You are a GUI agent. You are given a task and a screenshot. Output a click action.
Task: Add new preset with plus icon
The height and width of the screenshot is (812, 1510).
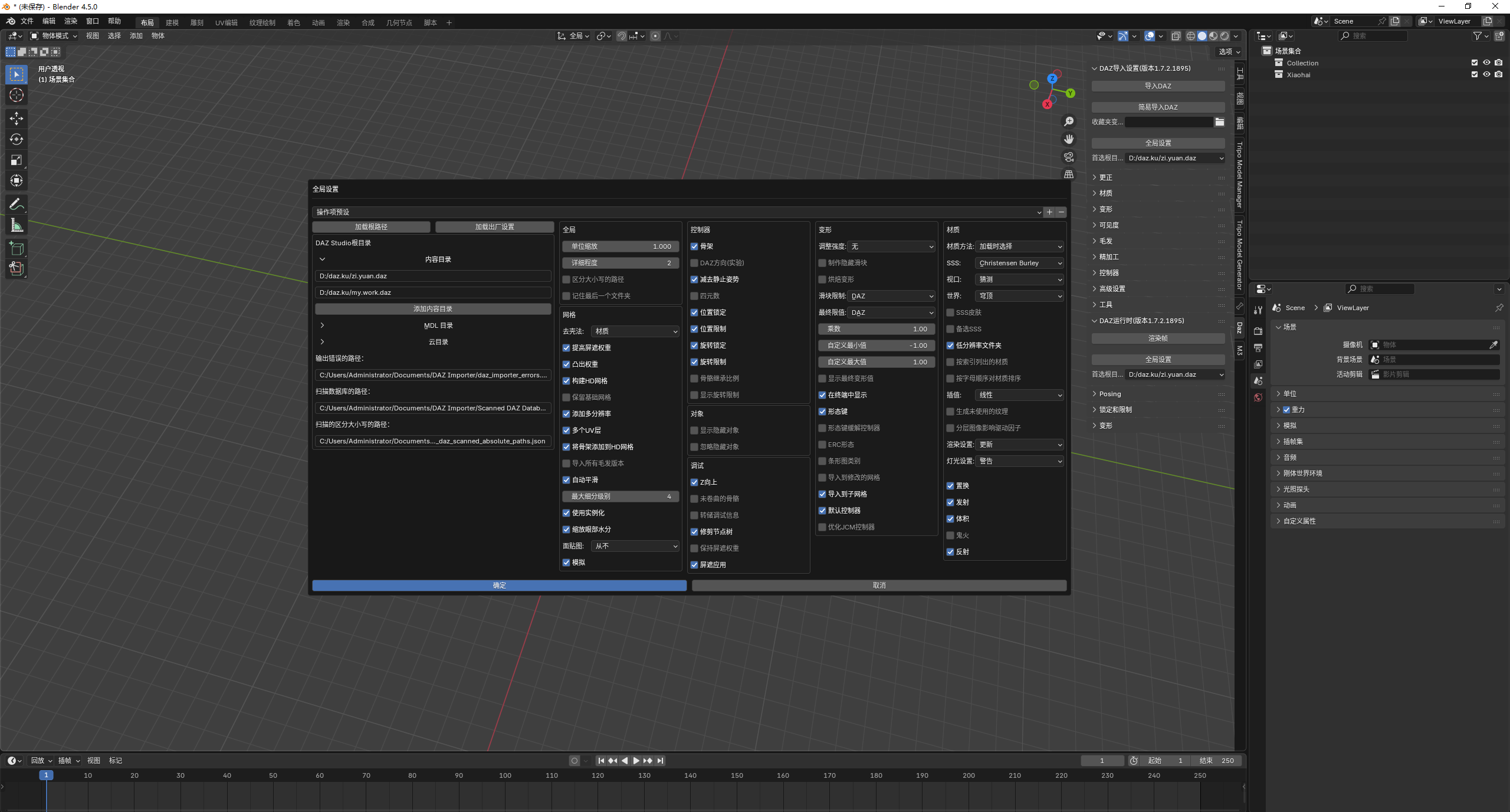[x=1049, y=212]
